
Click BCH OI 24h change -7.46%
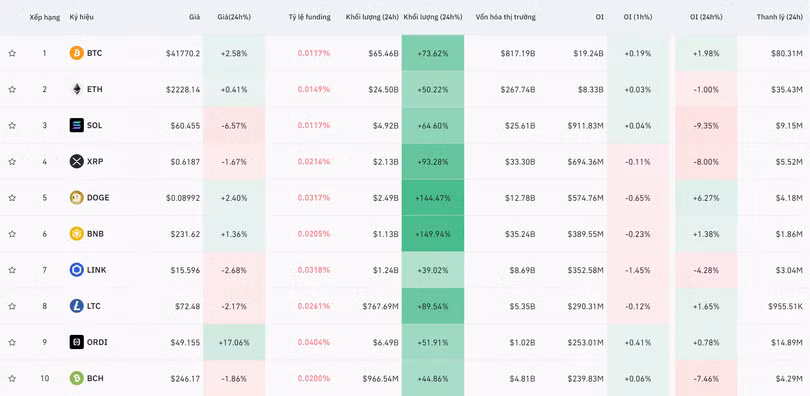[706, 378]
